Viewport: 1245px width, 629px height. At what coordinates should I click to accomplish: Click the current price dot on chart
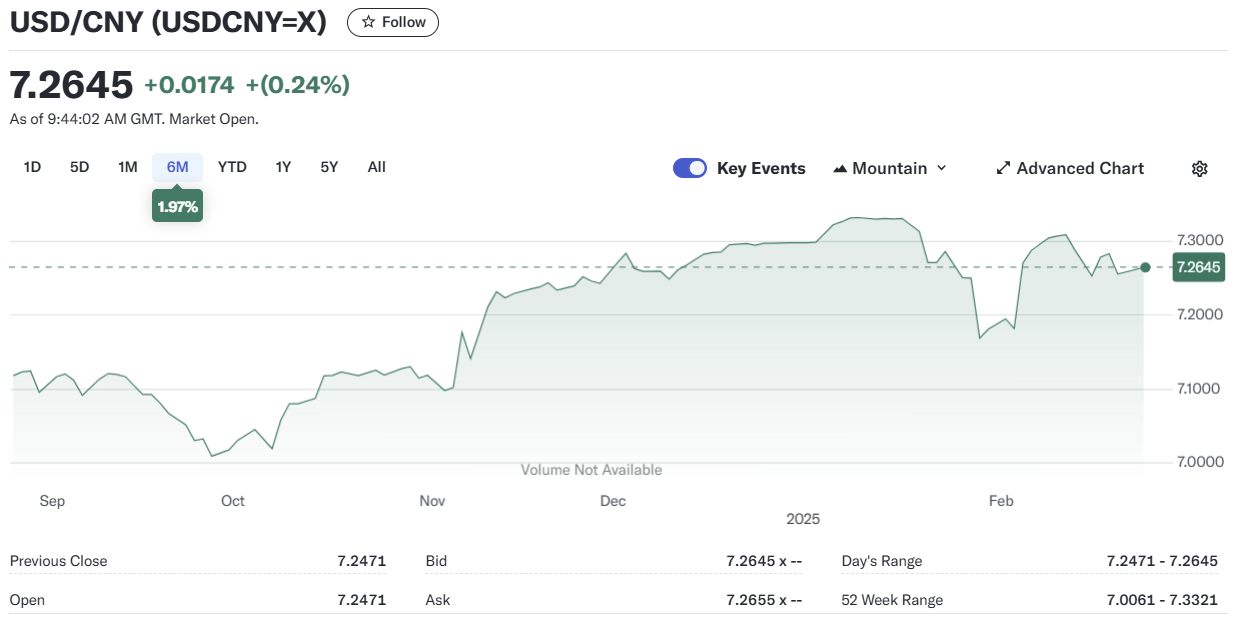pos(1145,267)
